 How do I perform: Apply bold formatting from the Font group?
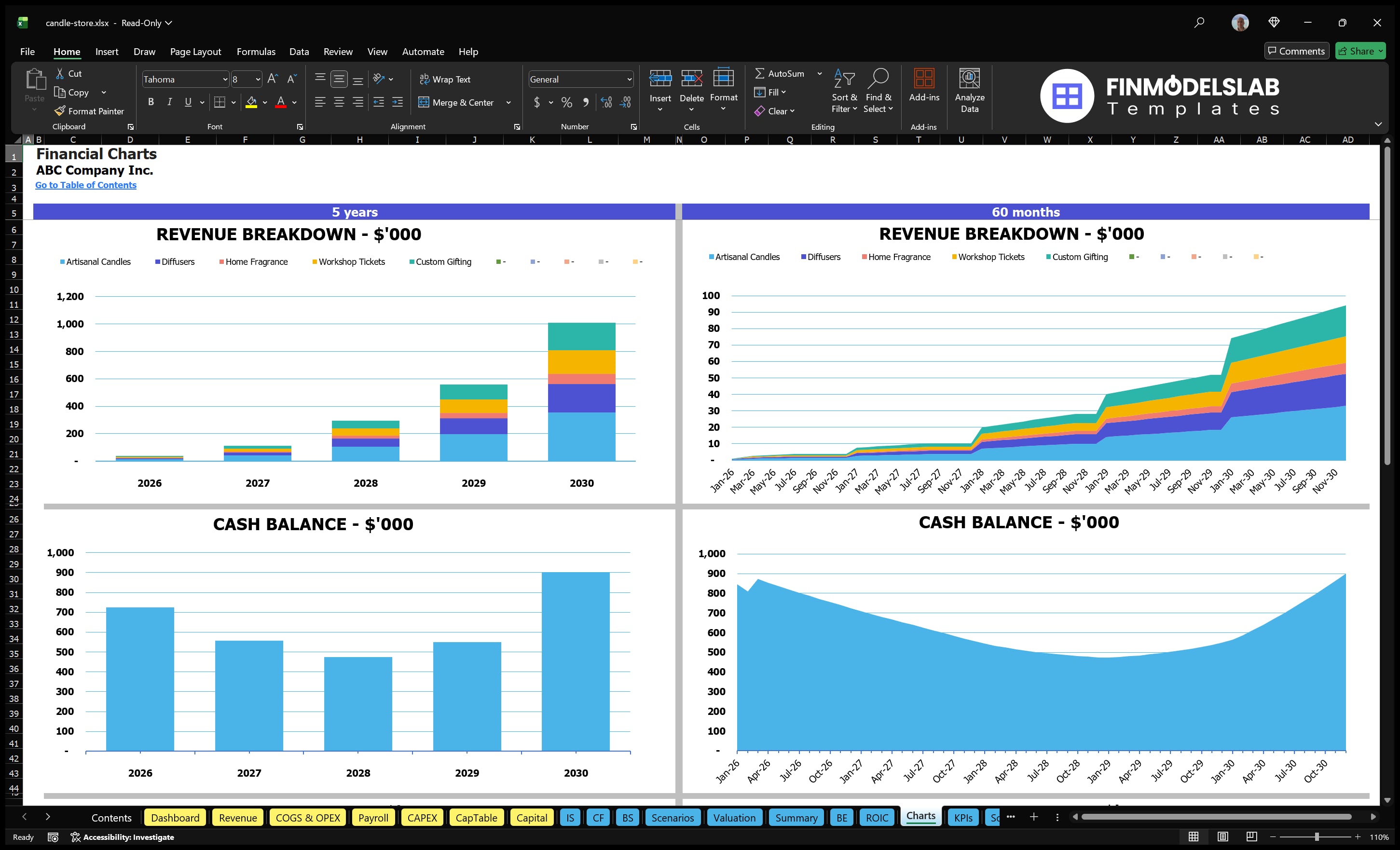pyautogui.click(x=151, y=102)
